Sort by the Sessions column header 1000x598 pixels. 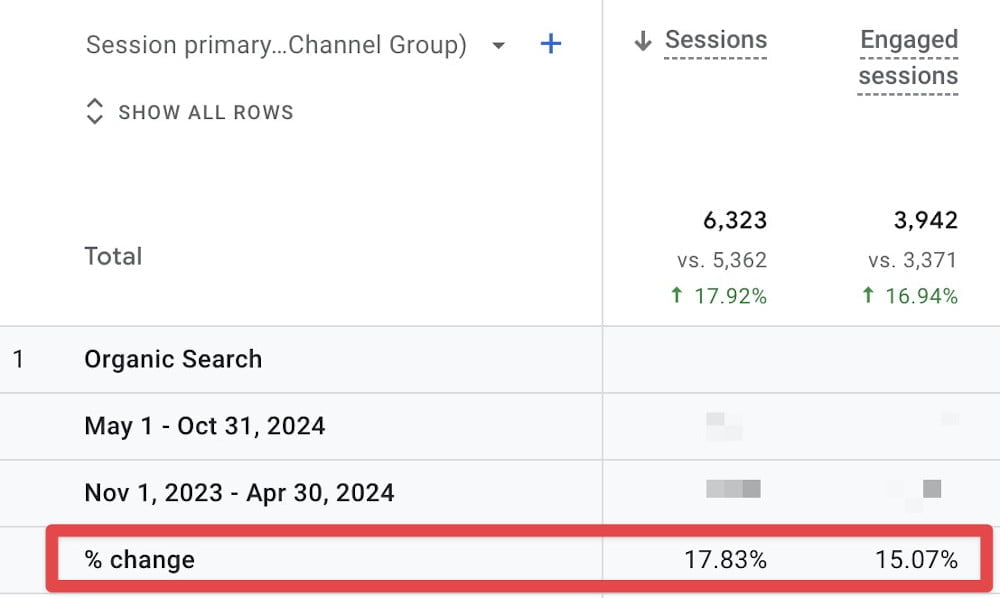(x=716, y=41)
